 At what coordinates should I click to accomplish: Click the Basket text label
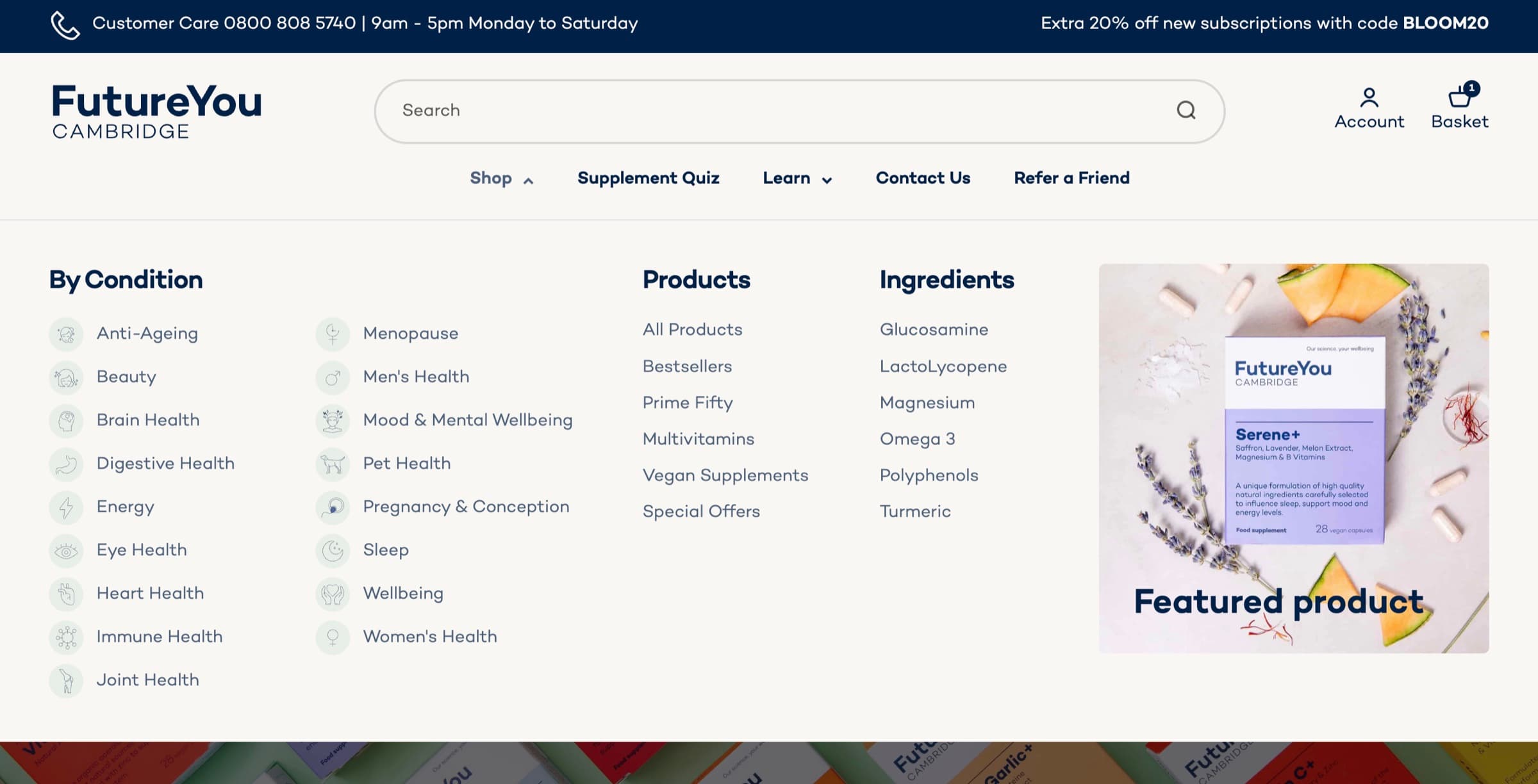tap(1460, 122)
